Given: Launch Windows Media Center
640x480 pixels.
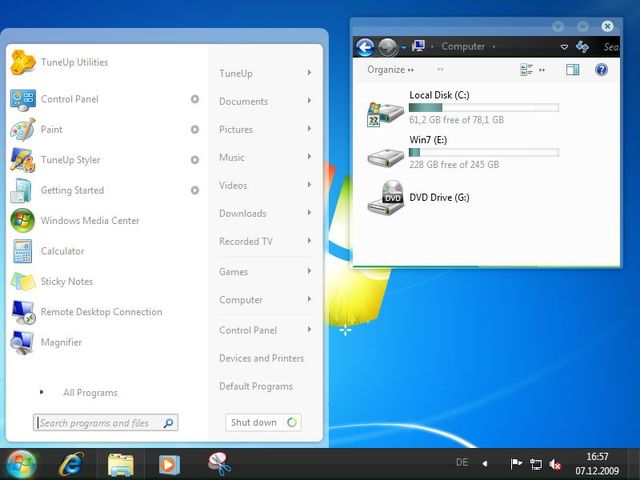Looking at the screenshot, I should tap(75, 221).
